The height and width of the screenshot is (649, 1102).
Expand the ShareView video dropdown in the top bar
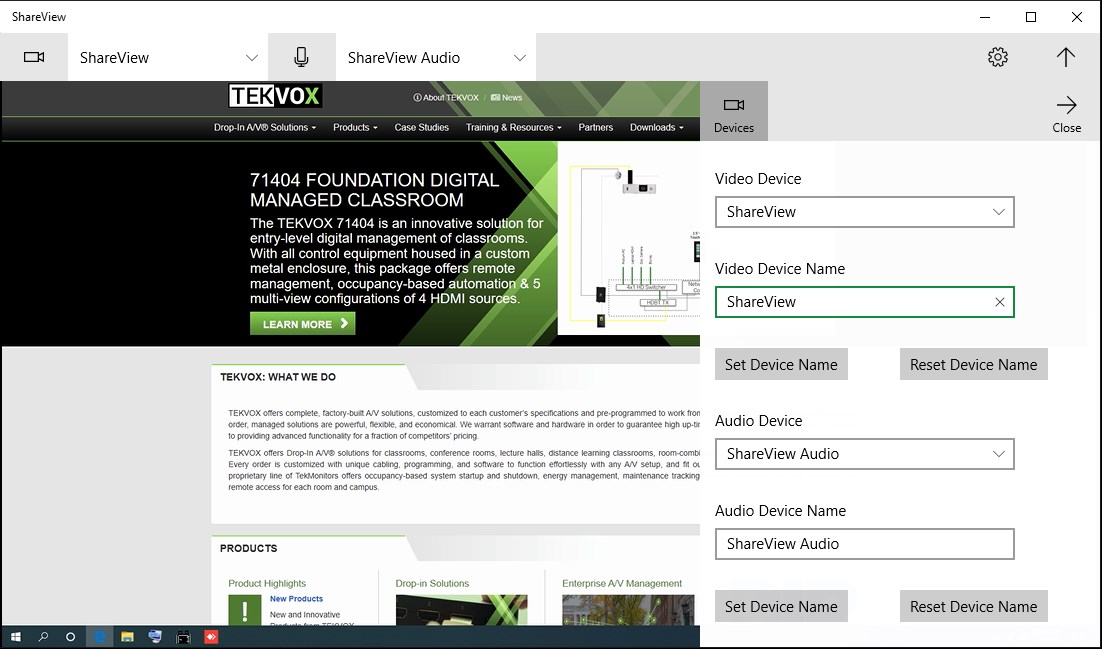click(169, 58)
